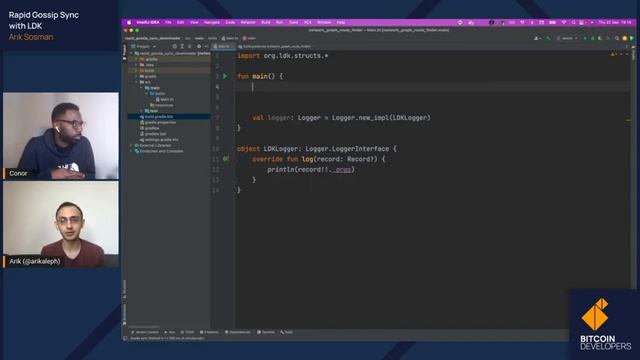Select settings.gradle.kts file

click(159, 140)
